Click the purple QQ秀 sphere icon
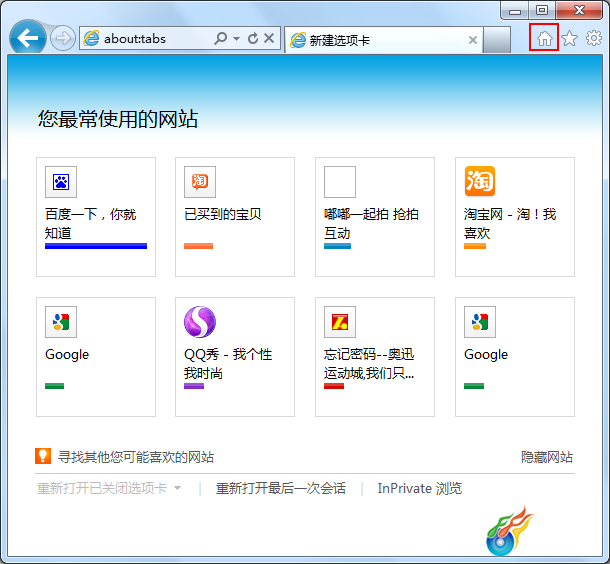 click(x=200, y=322)
